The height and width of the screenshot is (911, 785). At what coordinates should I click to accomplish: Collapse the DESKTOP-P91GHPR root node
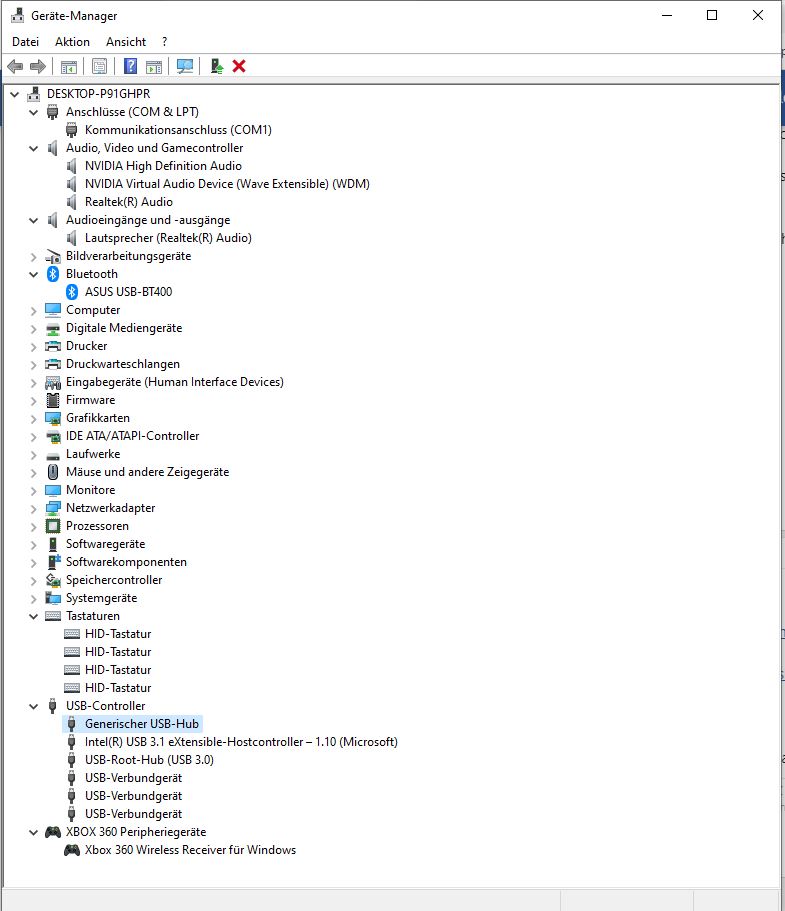(15, 94)
